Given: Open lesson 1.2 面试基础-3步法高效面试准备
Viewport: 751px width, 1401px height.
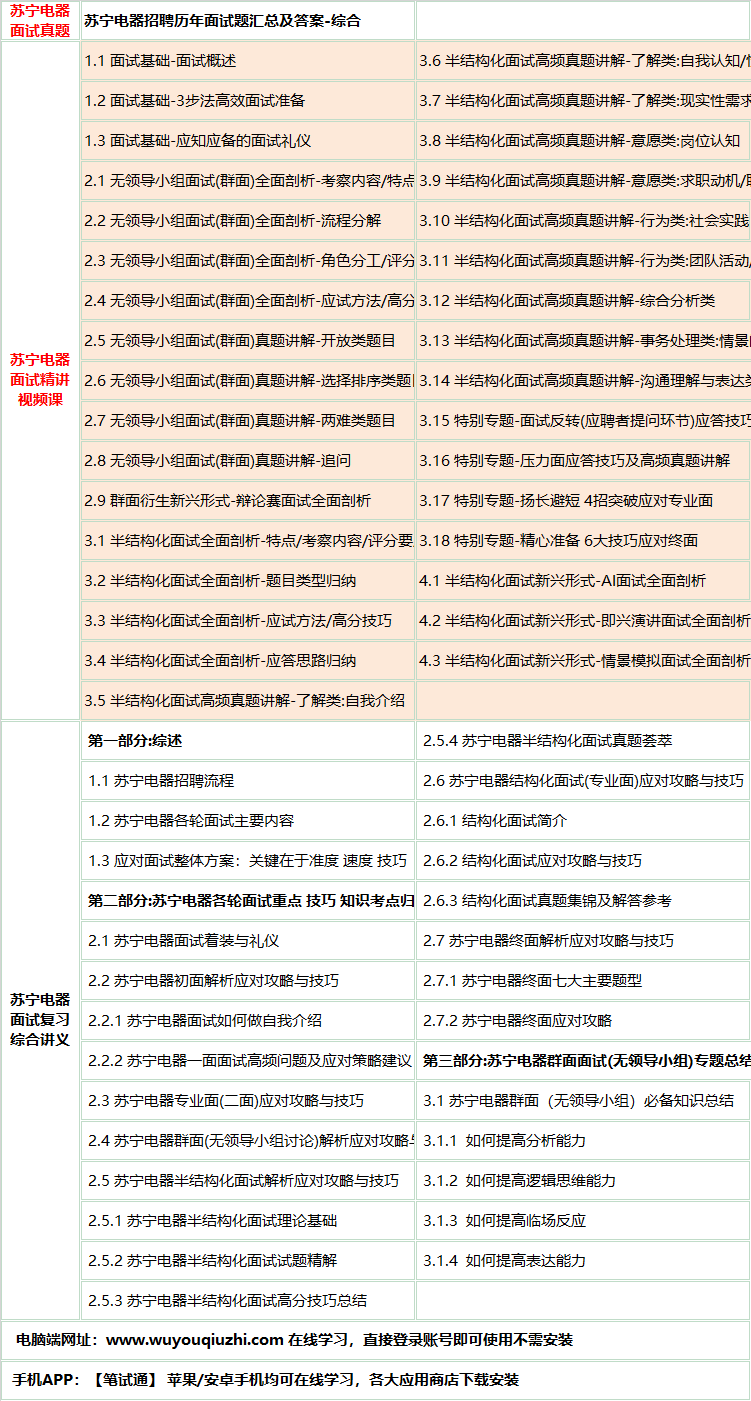Looking at the screenshot, I should 194,100.
